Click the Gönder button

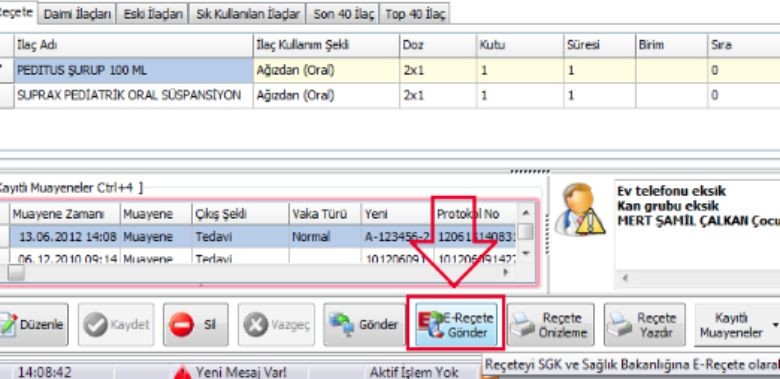tap(364, 325)
